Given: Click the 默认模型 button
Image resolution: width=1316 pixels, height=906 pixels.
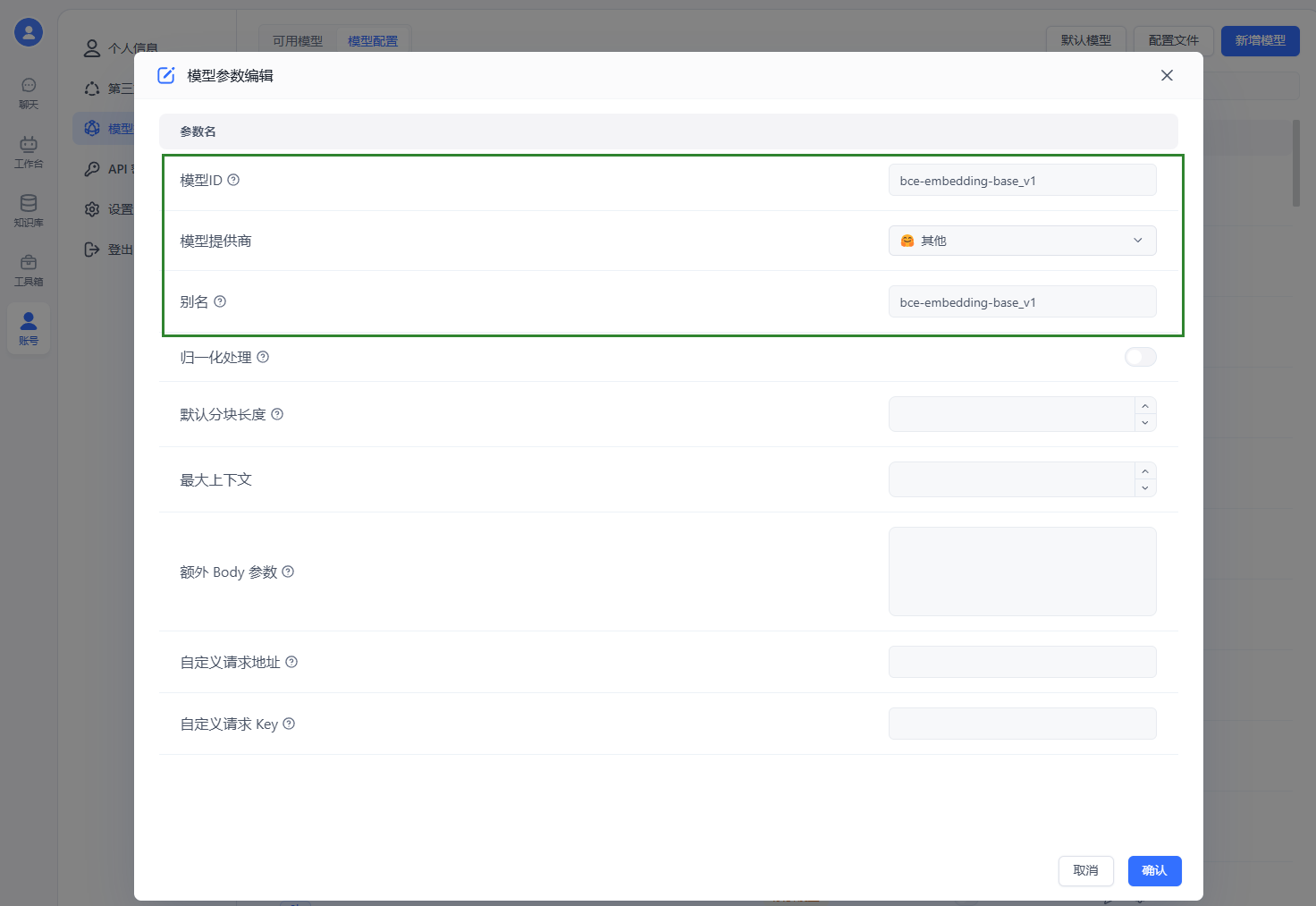Looking at the screenshot, I should click(1086, 40).
